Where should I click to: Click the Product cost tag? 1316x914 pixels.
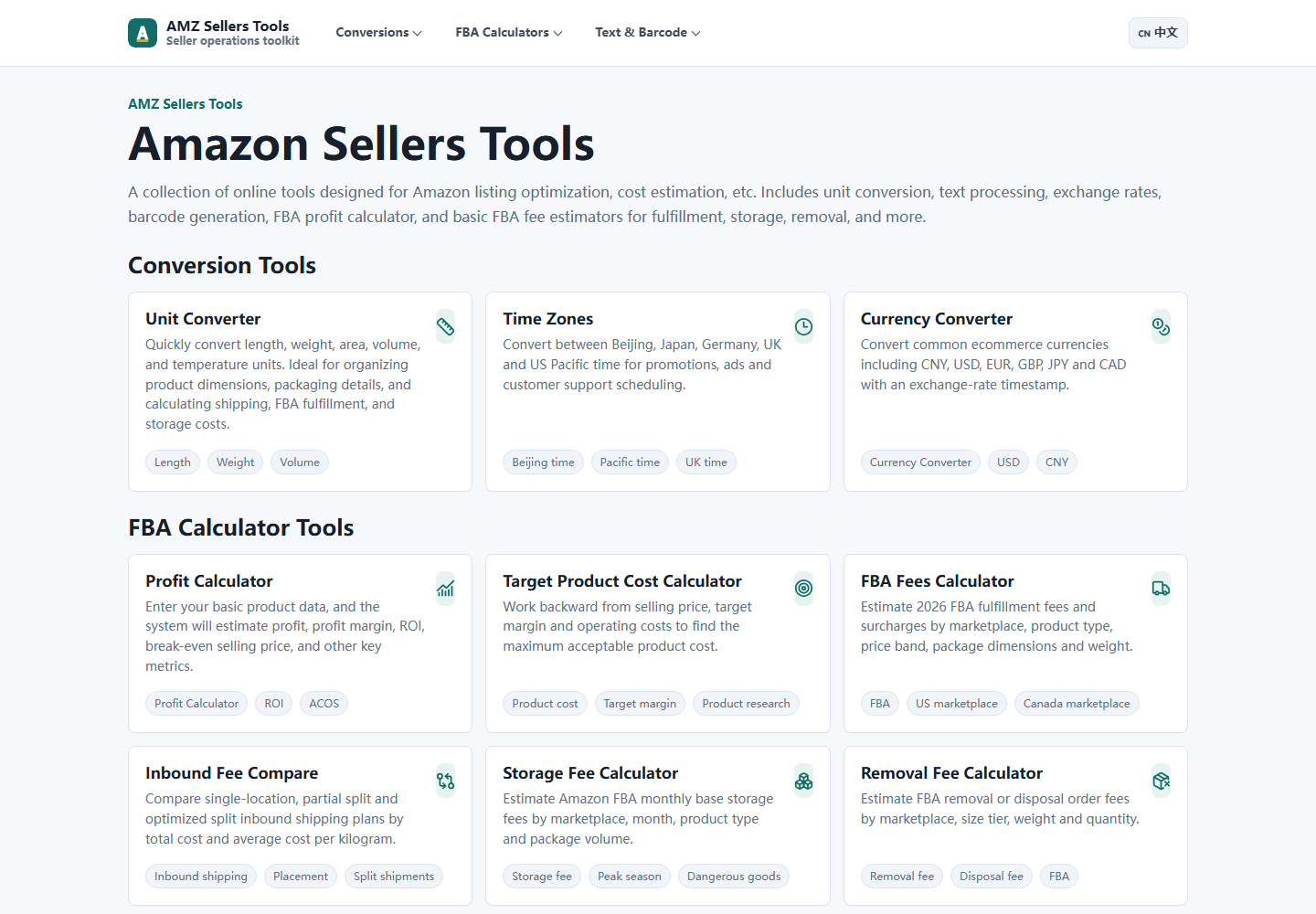click(x=546, y=704)
